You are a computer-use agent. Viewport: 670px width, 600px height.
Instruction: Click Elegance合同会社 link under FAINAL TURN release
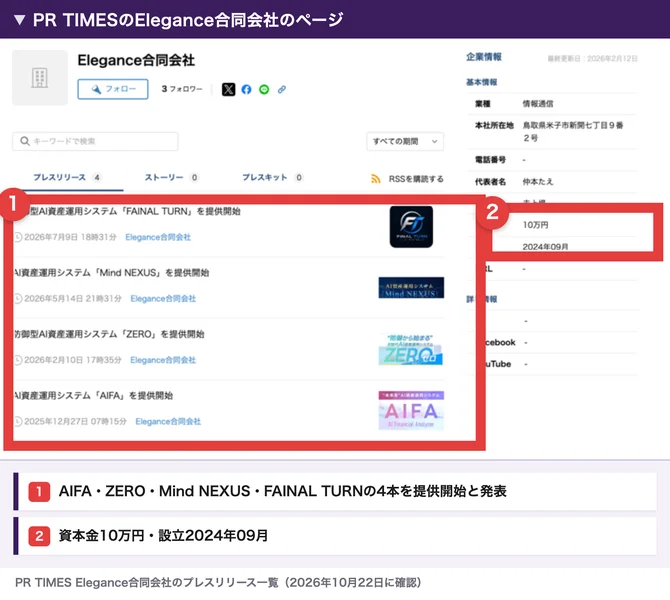tap(158, 237)
